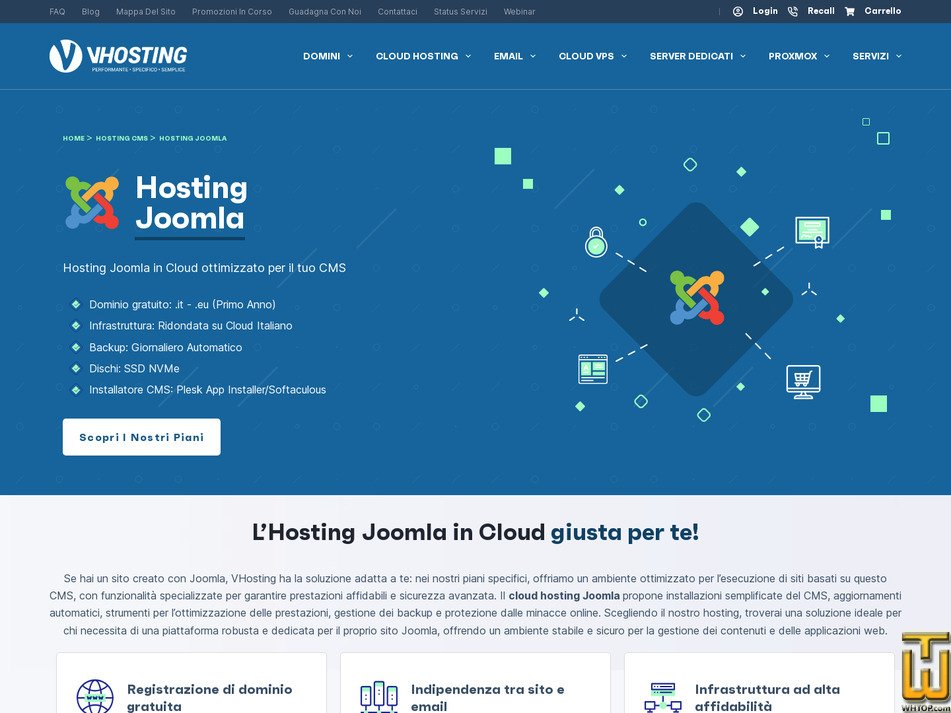Viewport: 951px width, 713px height.
Task: Click the globe icon for domain registration
Action: point(94,696)
